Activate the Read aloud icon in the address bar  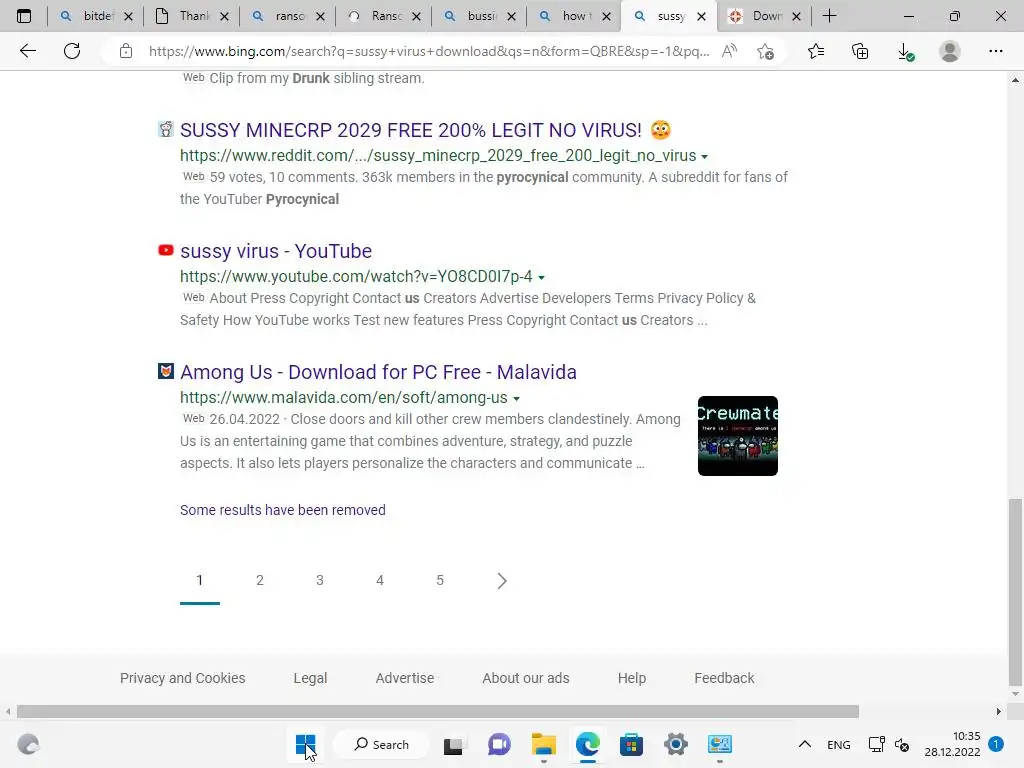point(729,51)
